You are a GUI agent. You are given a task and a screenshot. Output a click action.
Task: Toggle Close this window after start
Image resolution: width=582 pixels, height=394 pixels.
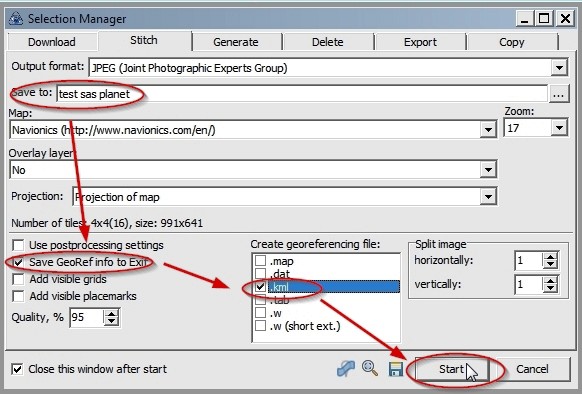[x=17, y=369]
